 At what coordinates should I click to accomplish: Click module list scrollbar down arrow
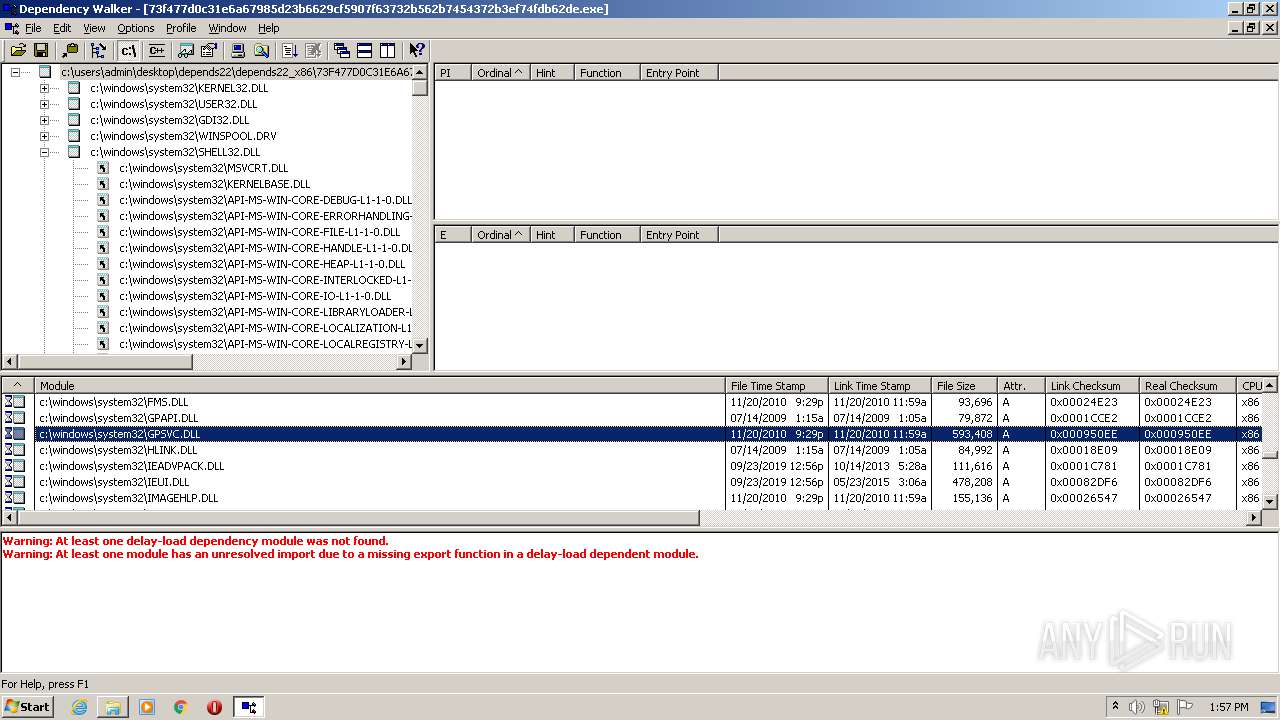pos(1270,501)
